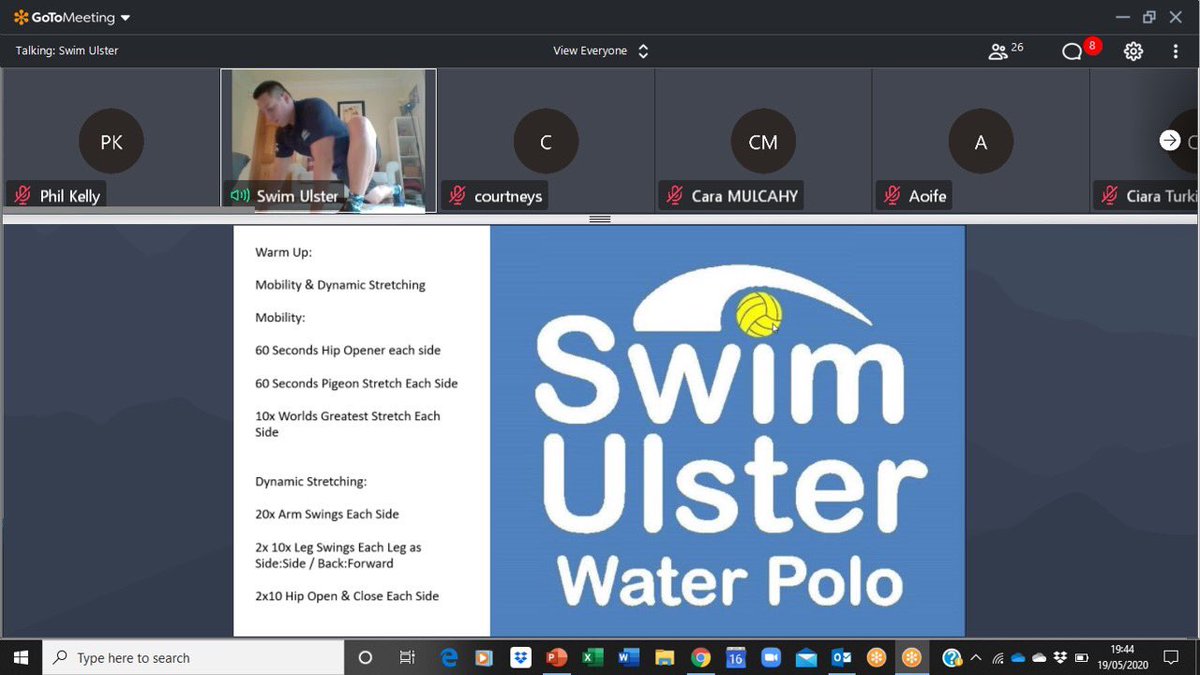
Task: Click the 'Type here to search' taskbar box
Action: pos(195,657)
